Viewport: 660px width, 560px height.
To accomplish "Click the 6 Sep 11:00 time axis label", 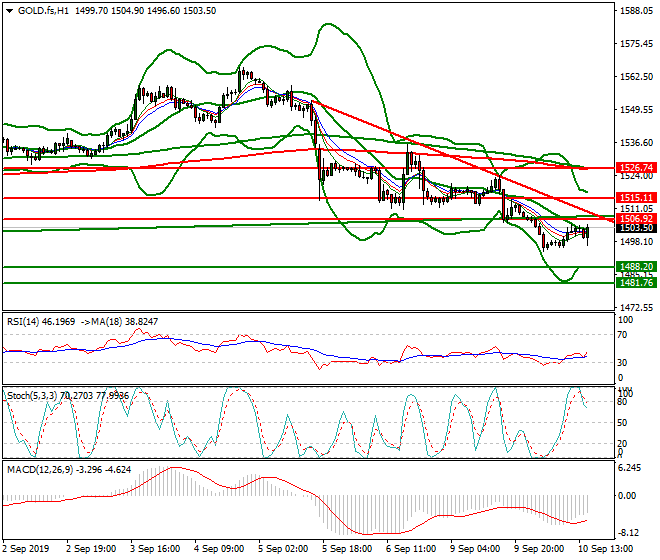I will [x=412, y=549].
